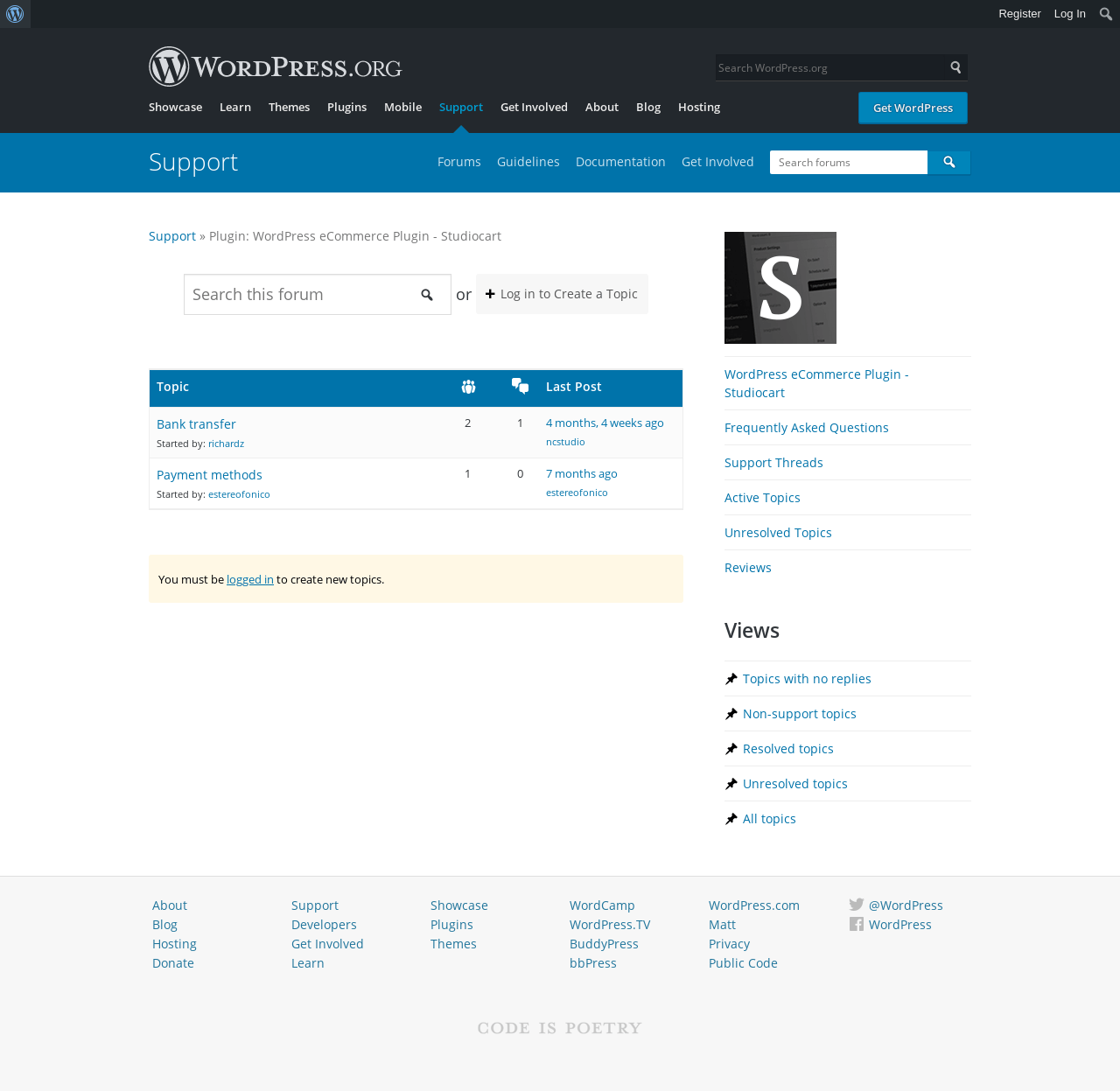
Task: Click the voices column people icon
Action: [x=468, y=387]
